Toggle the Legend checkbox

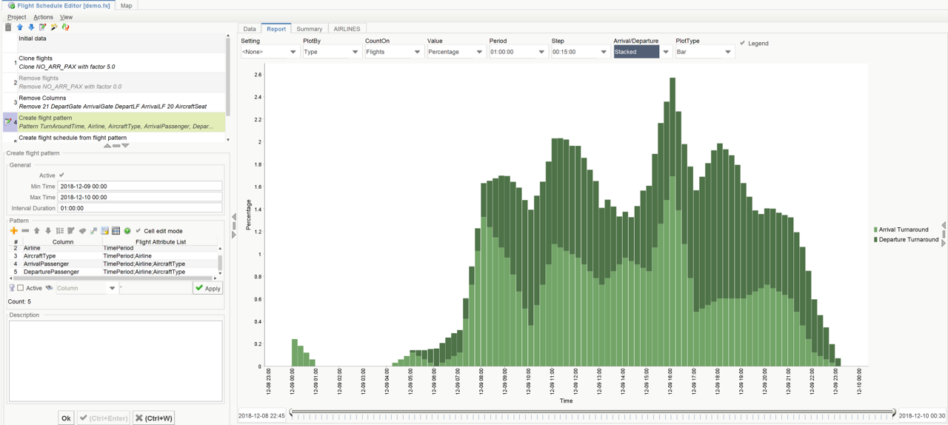point(742,43)
